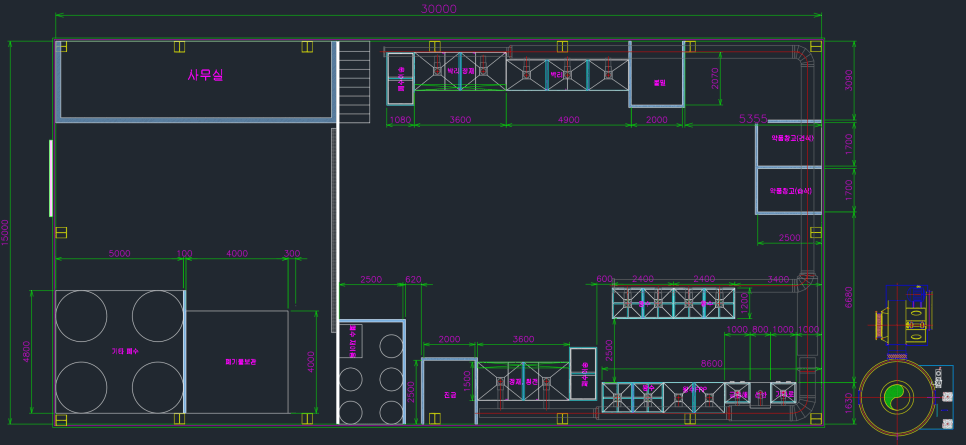
Task: Click the 4900 dimension under plating tanks
Action: (568, 120)
